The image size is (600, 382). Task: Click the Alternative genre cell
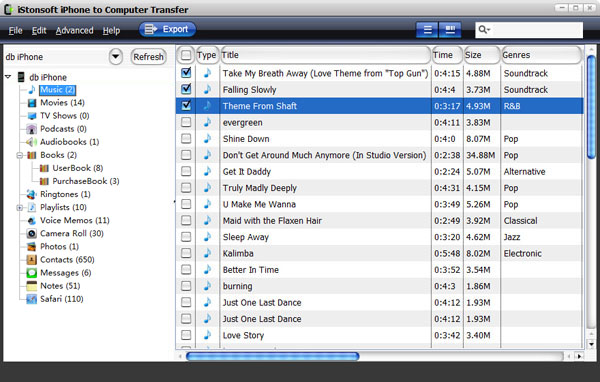tap(524, 171)
